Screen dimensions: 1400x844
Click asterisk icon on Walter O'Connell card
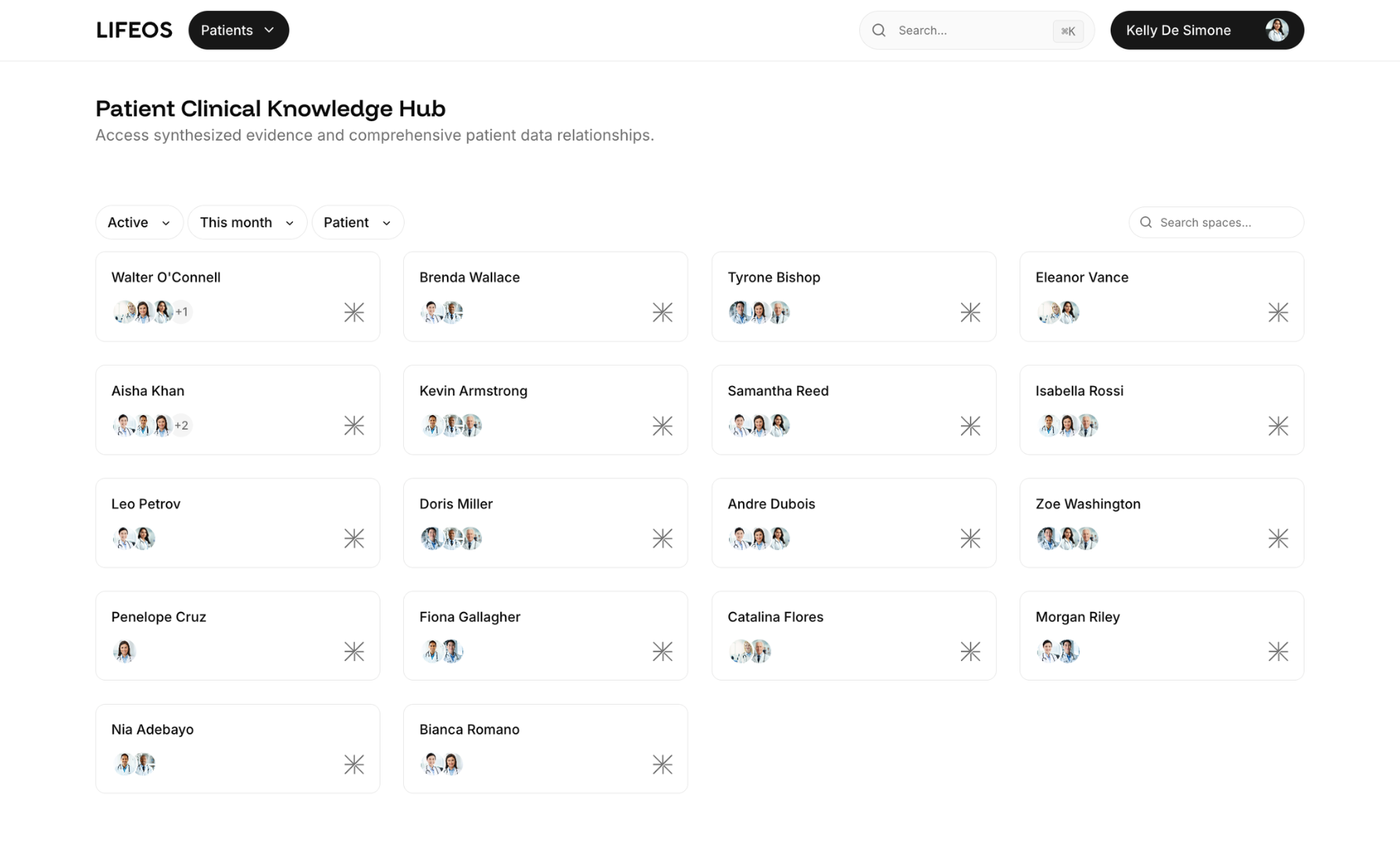pyautogui.click(x=354, y=313)
